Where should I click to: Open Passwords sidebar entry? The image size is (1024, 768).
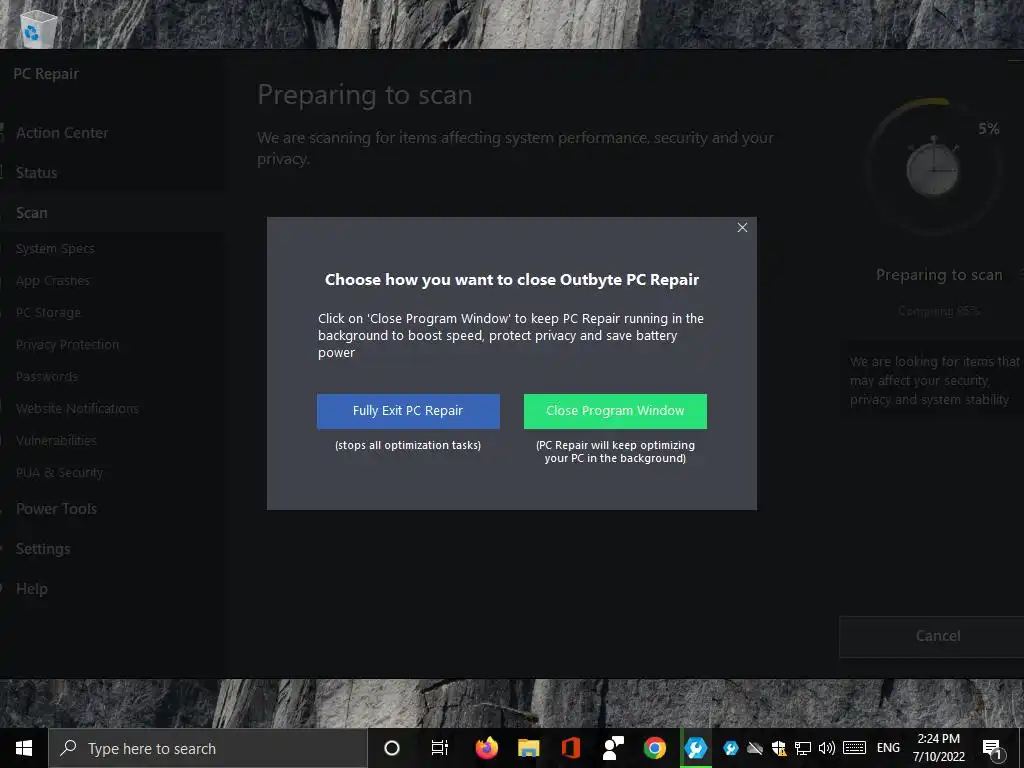47,377
